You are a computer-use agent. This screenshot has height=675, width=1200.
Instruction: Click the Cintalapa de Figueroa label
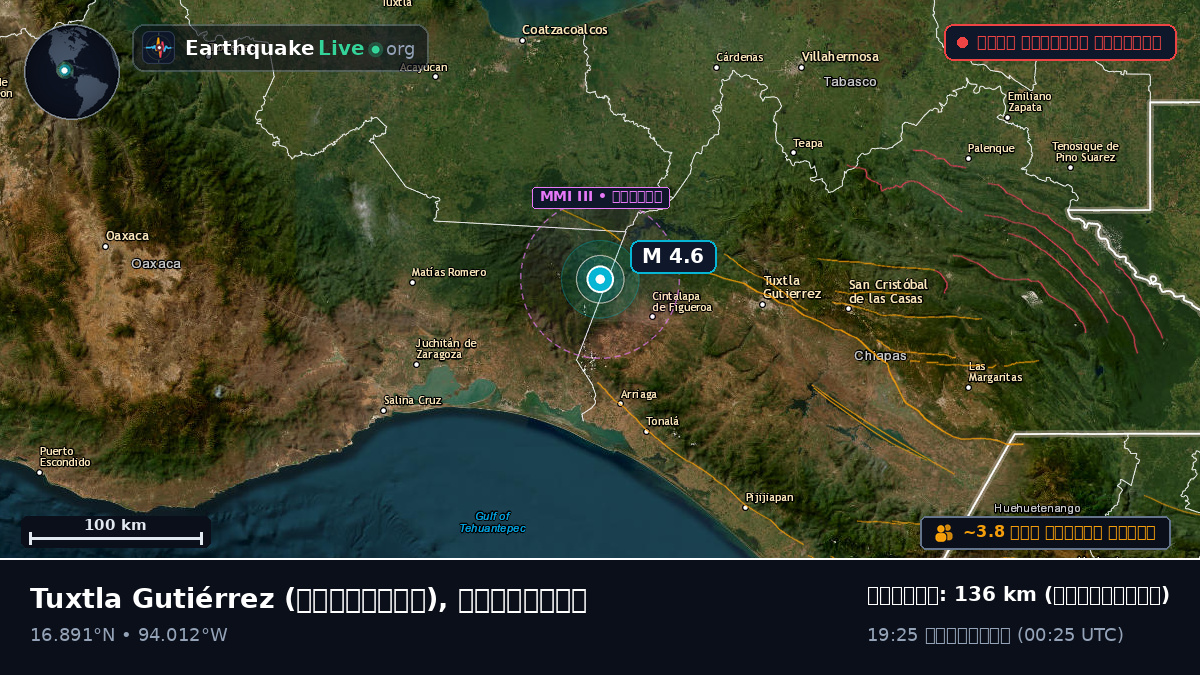tap(682, 302)
